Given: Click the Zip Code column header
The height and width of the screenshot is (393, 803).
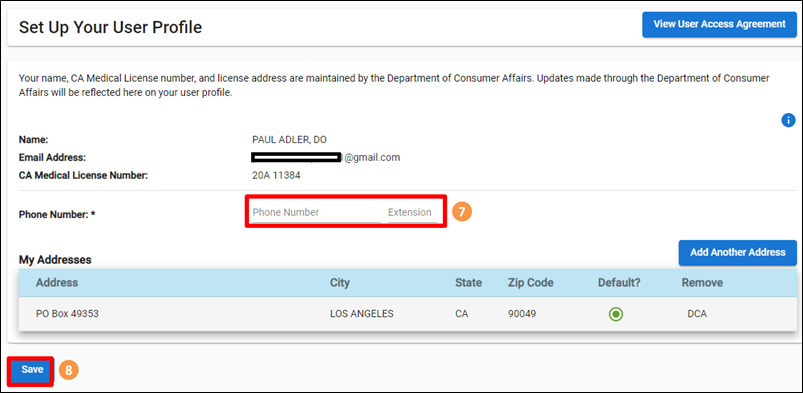Looking at the screenshot, I should tap(531, 282).
